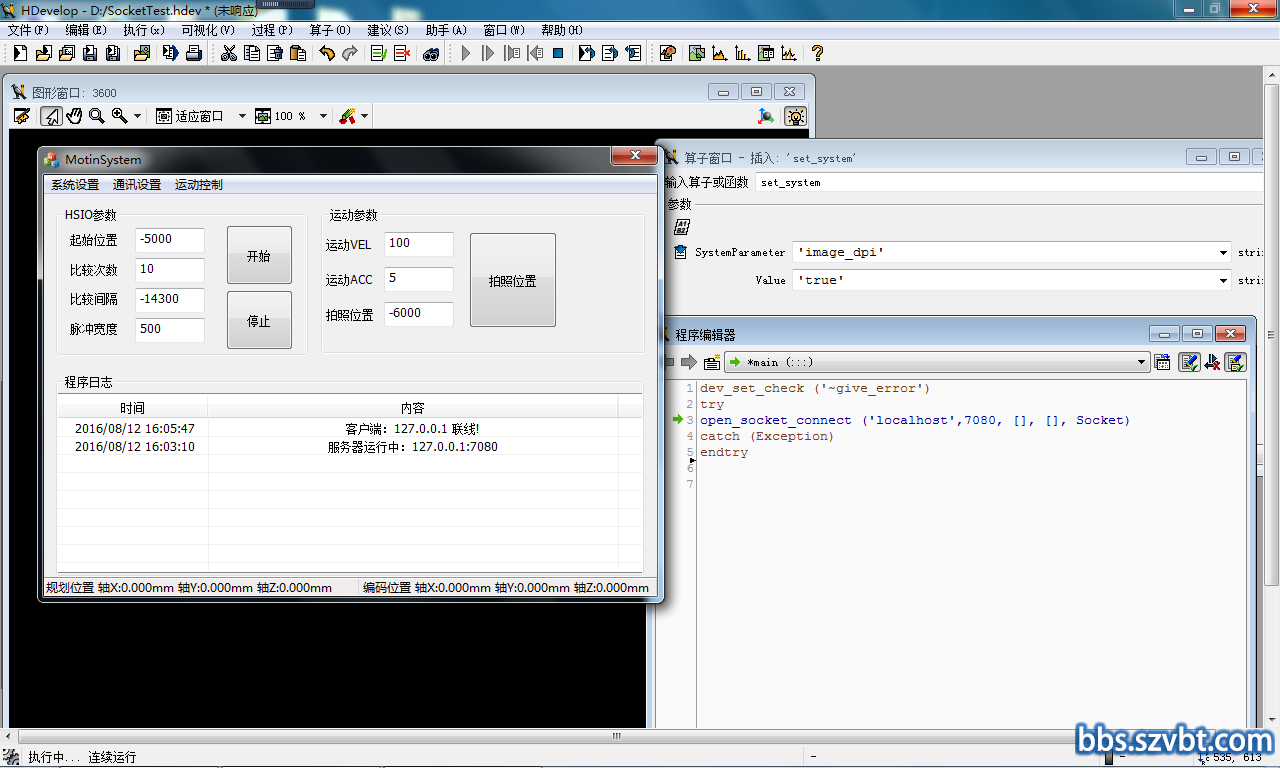Open the 助手(A) menu
The height and width of the screenshot is (768, 1280).
point(446,30)
